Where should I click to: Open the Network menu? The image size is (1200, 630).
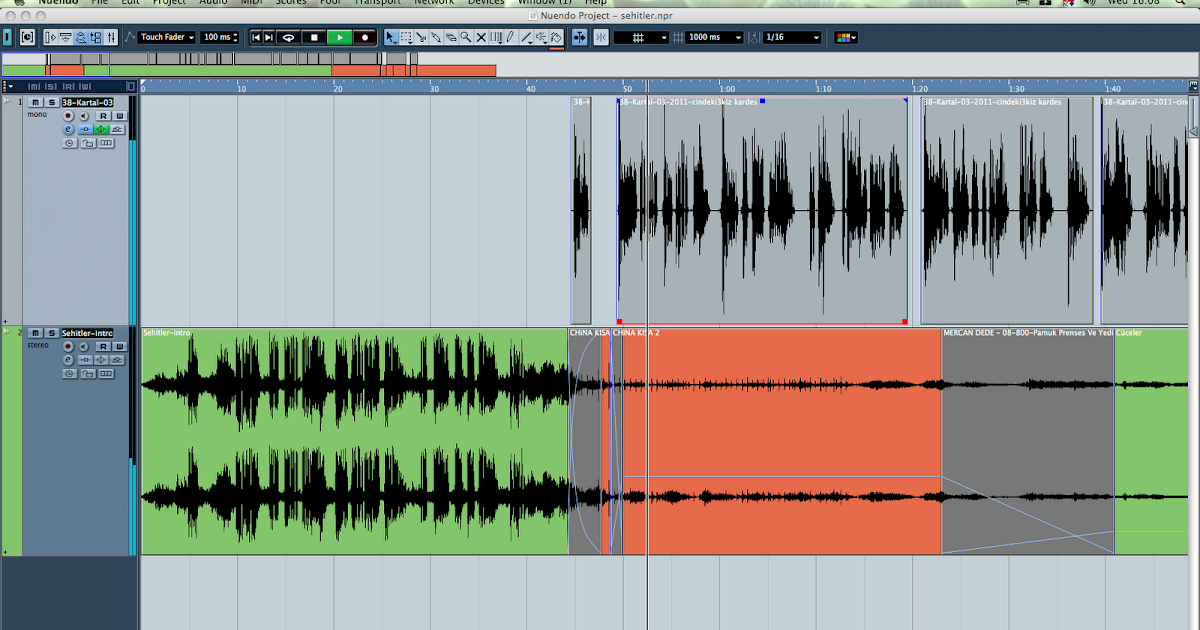point(434,3)
